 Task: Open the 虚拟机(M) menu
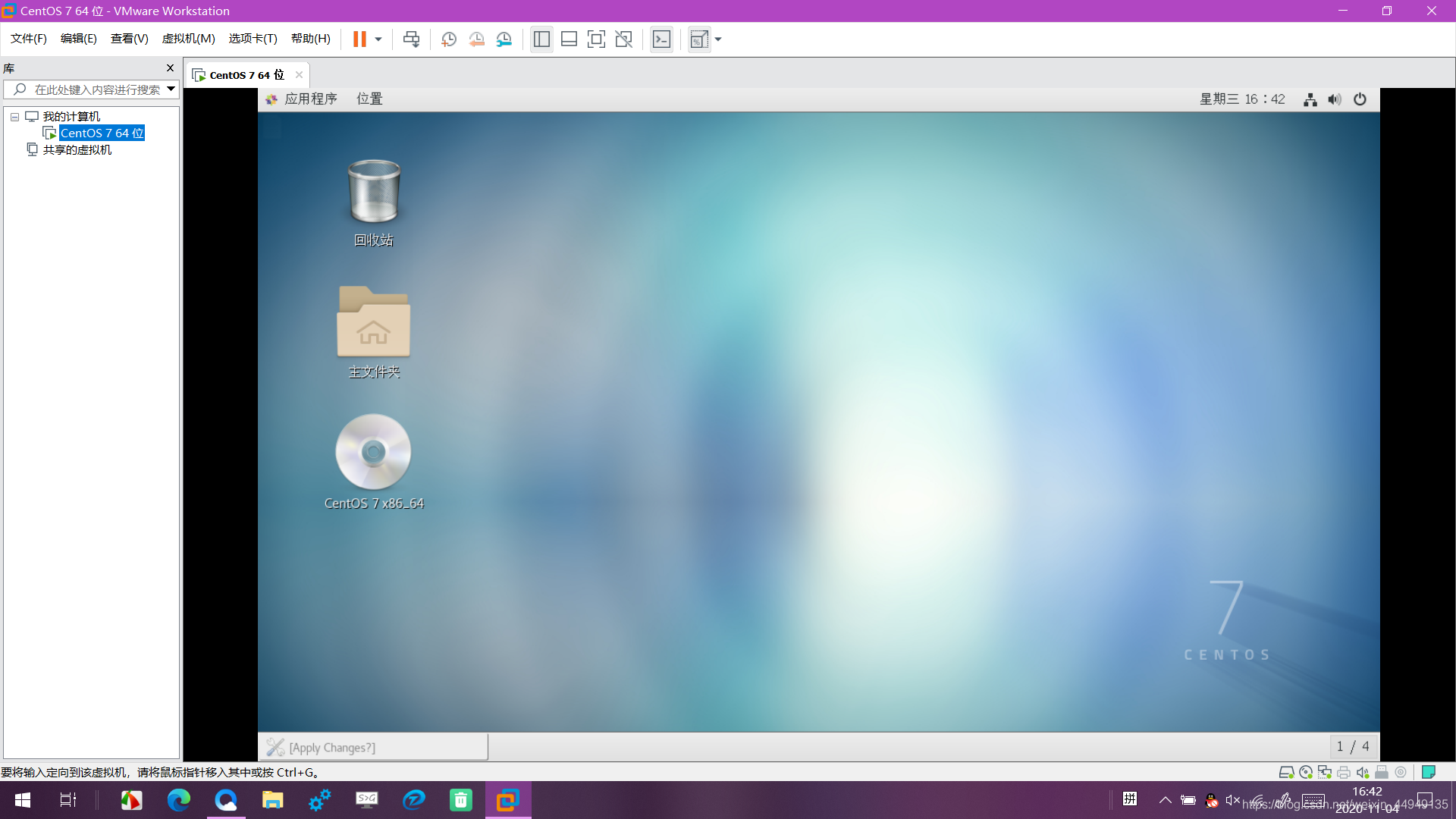(188, 39)
